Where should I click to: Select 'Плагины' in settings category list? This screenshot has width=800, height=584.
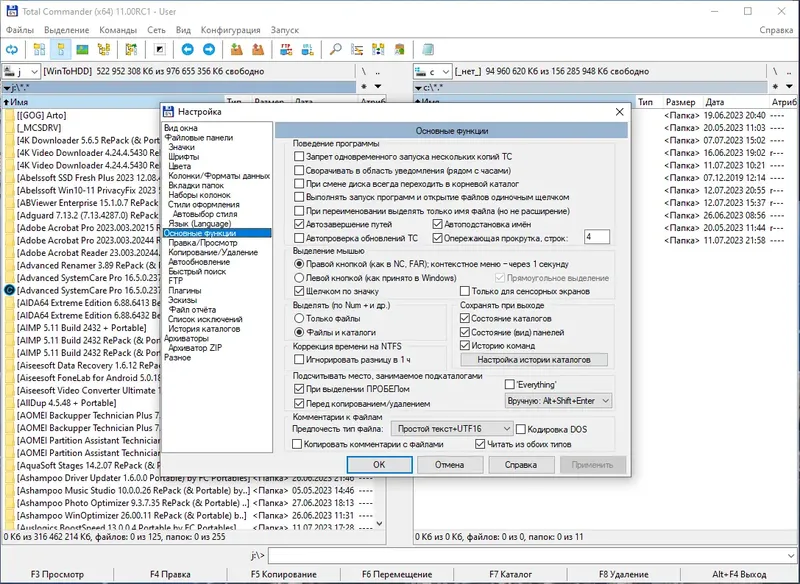[183, 291]
